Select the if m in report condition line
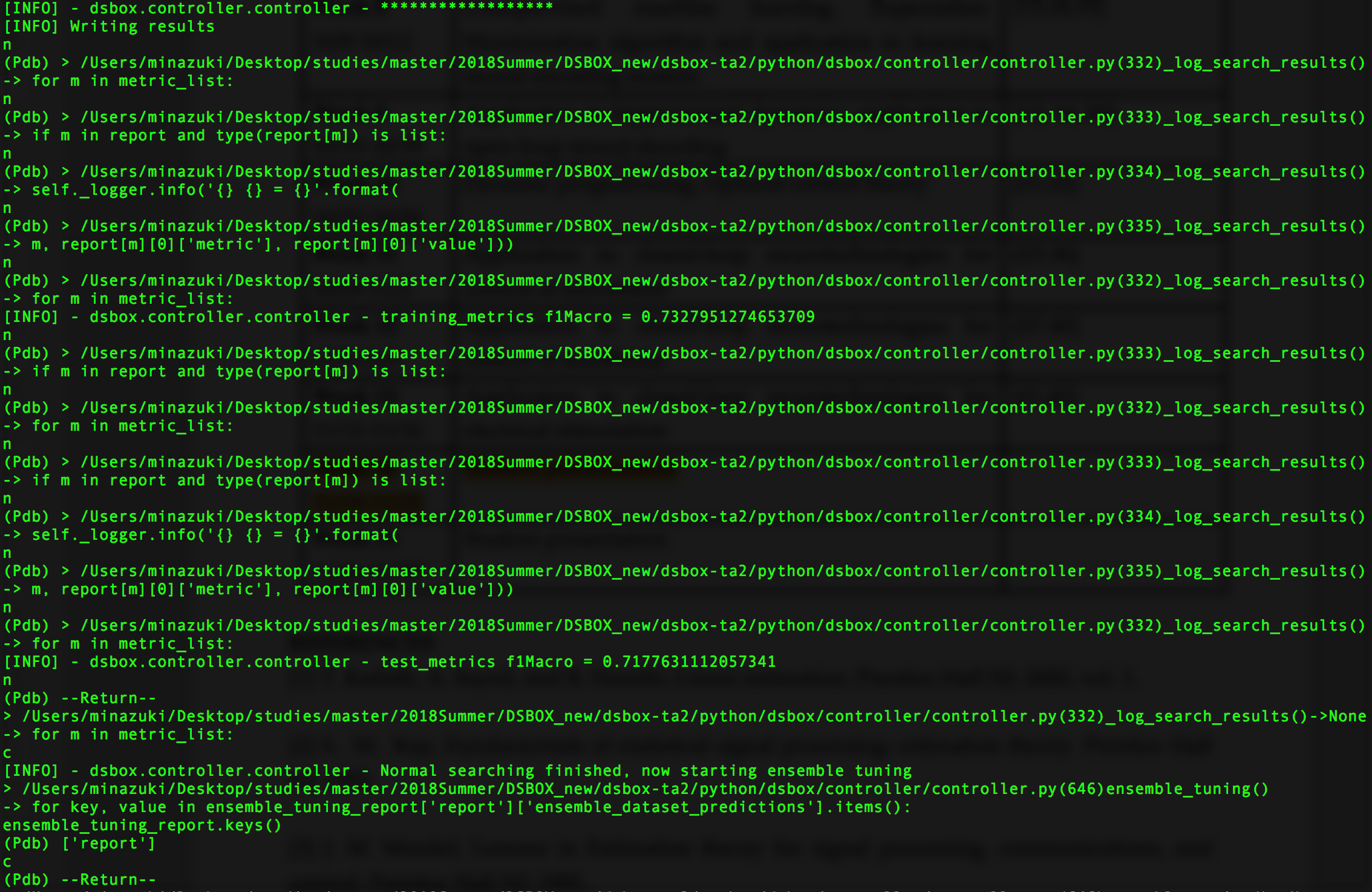 pyautogui.click(x=224, y=135)
